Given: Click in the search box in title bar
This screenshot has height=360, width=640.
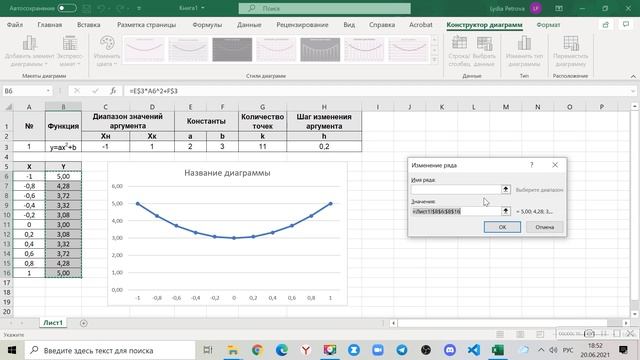Looking at the screenshot, I should click(324, 8).
